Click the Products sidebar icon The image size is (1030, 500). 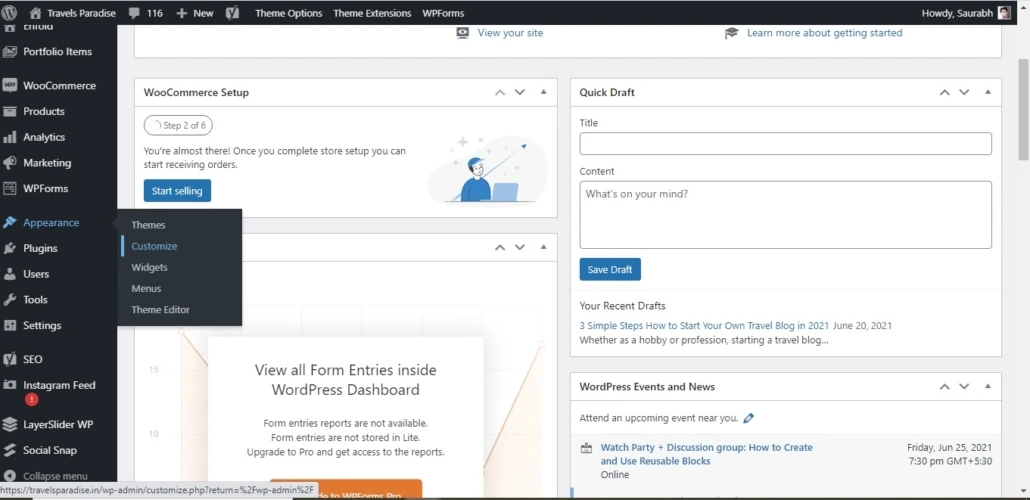click(x=9, y=111)
